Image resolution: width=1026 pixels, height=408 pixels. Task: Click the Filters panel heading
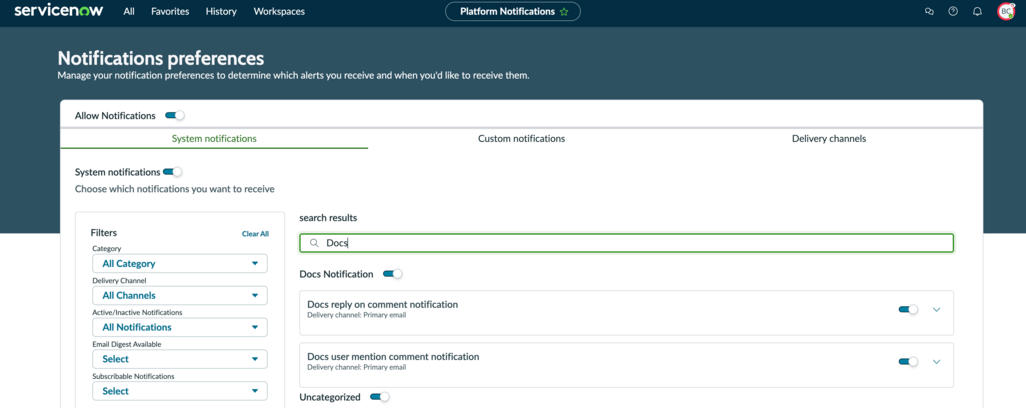tap(104, 233)
